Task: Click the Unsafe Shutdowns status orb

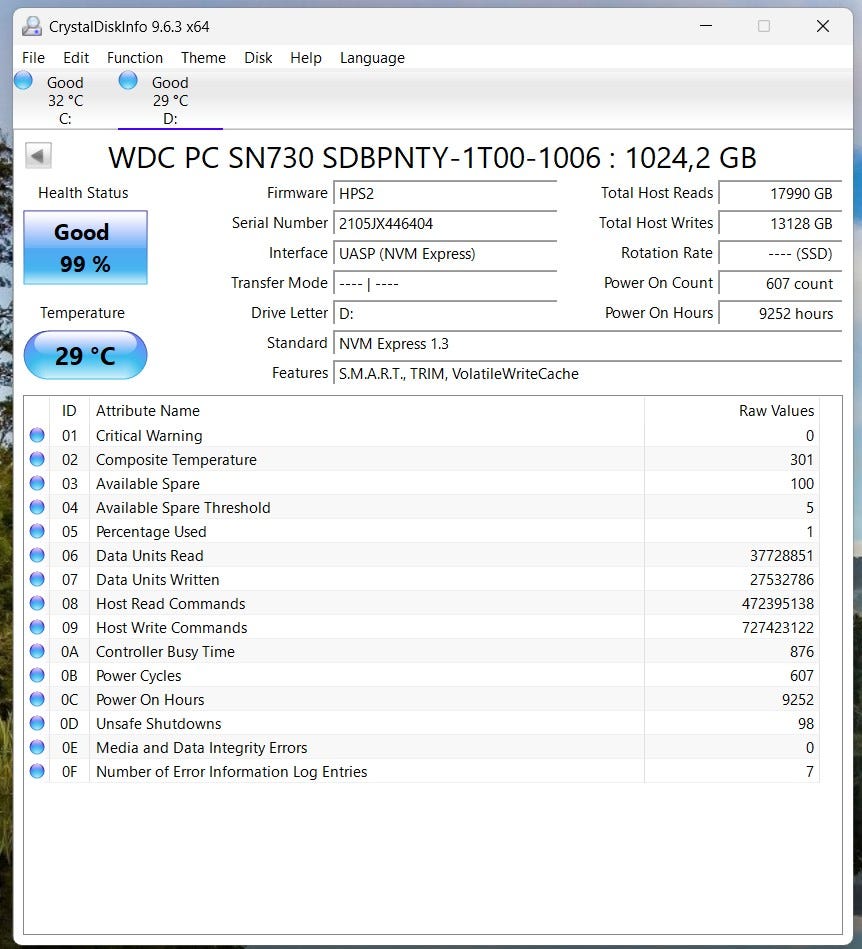Action: click(37, 724)
